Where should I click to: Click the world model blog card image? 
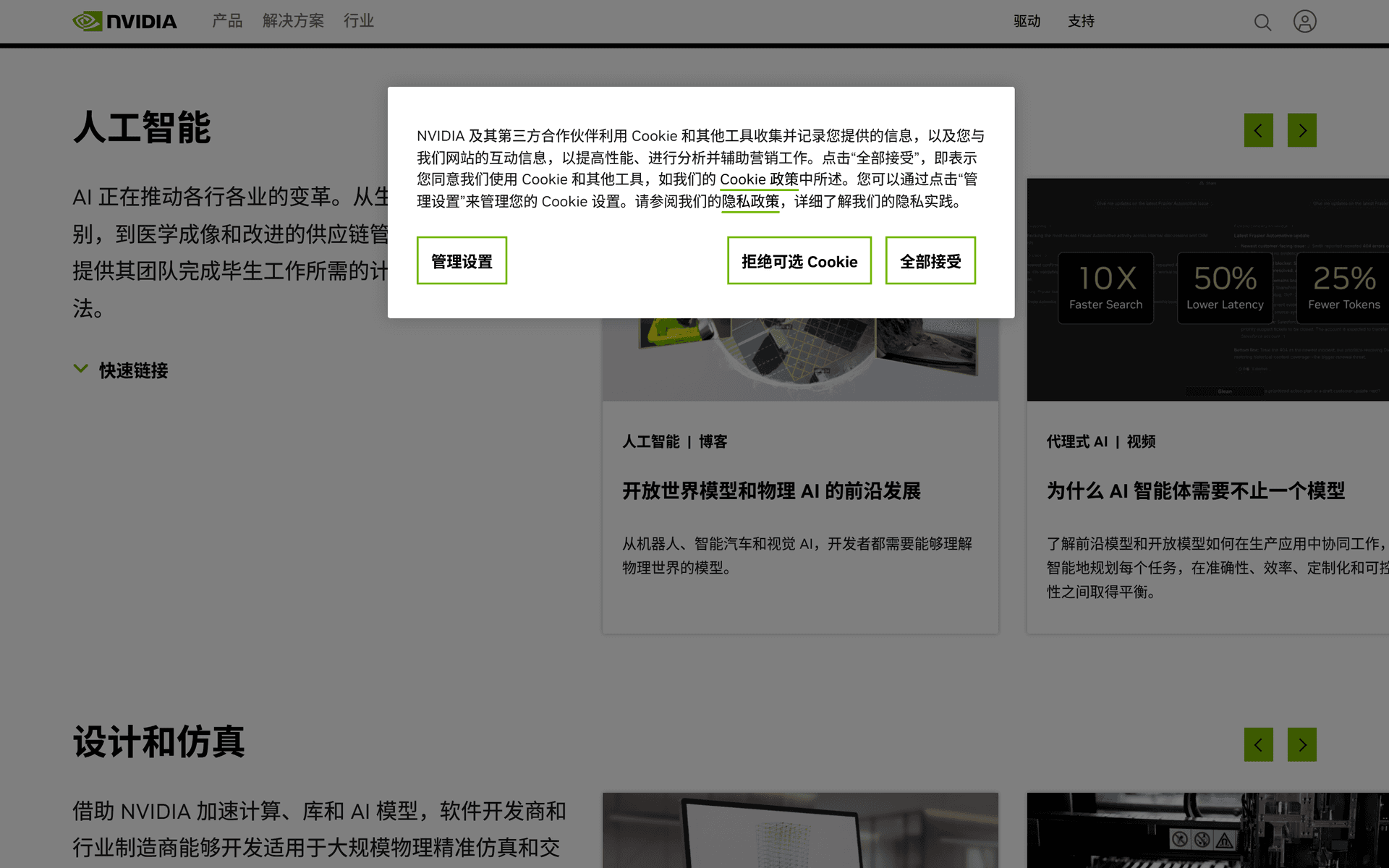pyautogui.click(x=800, y=359)
